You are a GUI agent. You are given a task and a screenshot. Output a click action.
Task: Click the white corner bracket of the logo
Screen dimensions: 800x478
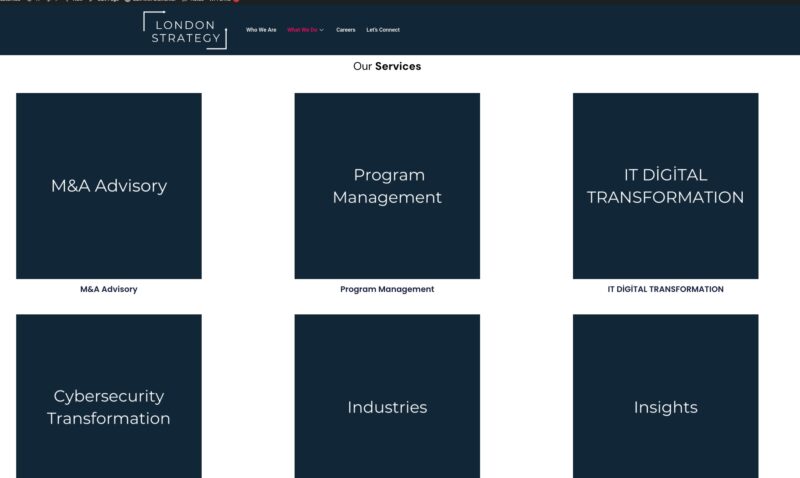(x=146, y=15)
